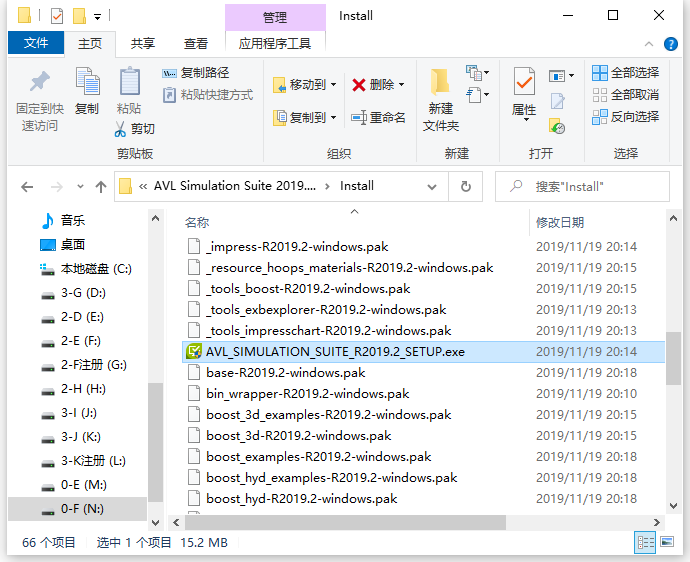Click Copy path (复制路径)
Viewport: 690px width, 562px height.
click(x=195, y=73)
